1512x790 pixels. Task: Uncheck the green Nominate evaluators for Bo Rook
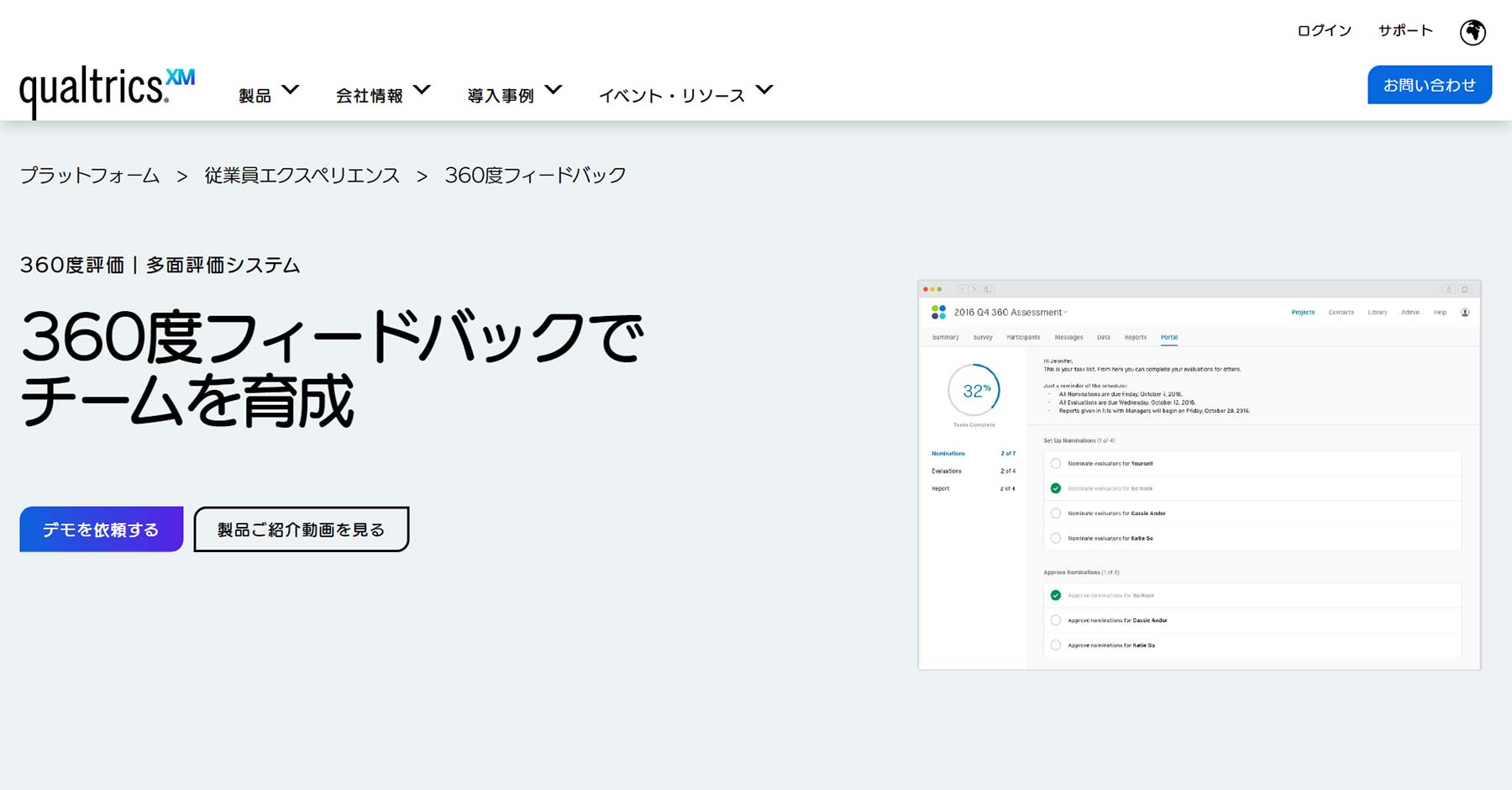[1056, 488]
